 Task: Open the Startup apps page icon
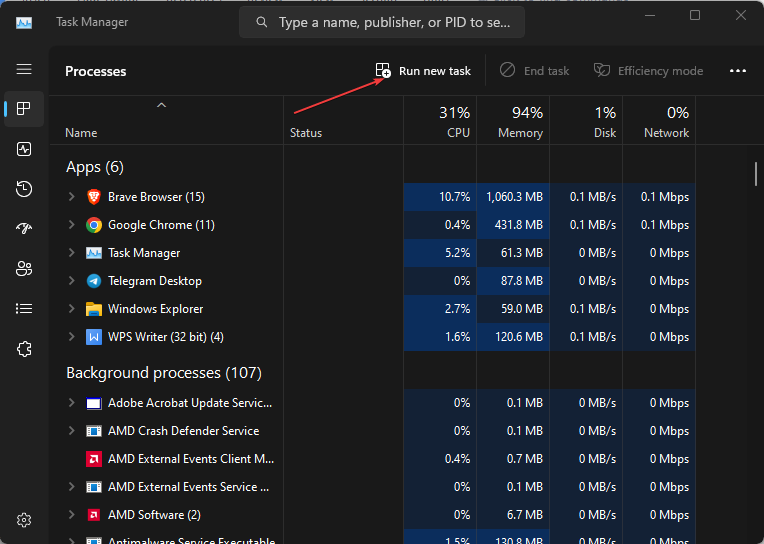(x=24, y=229)
